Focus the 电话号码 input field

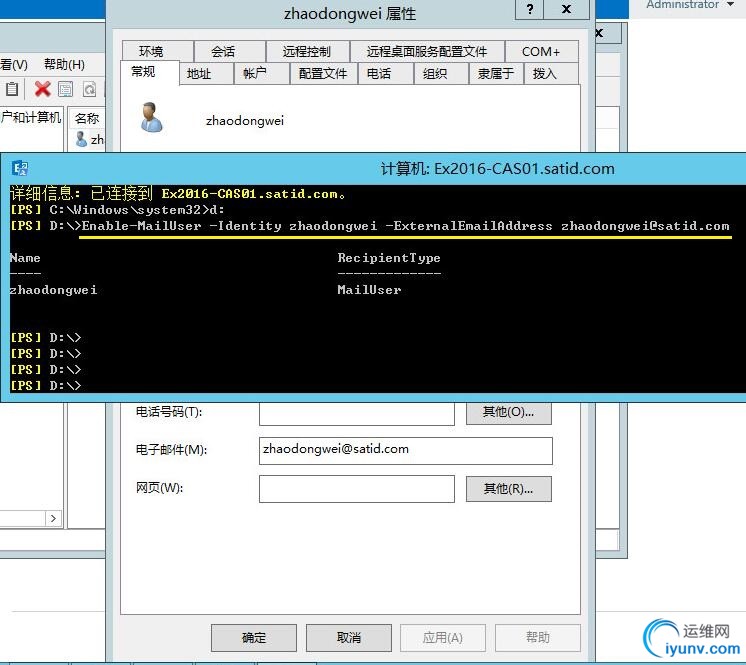tap(357, 414)
